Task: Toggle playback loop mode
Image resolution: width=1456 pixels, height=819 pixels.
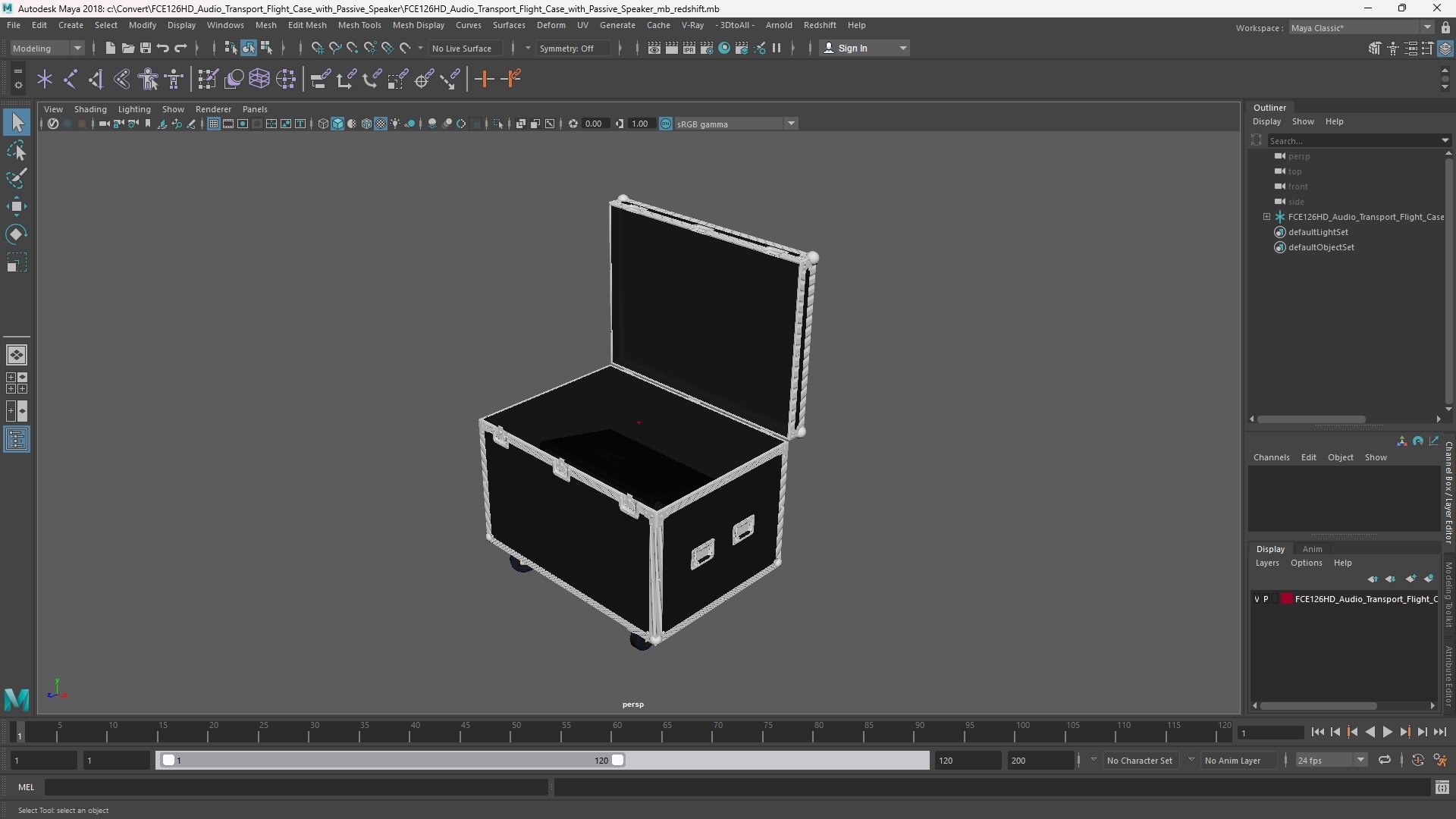Action: click(x=1385, y=760)
